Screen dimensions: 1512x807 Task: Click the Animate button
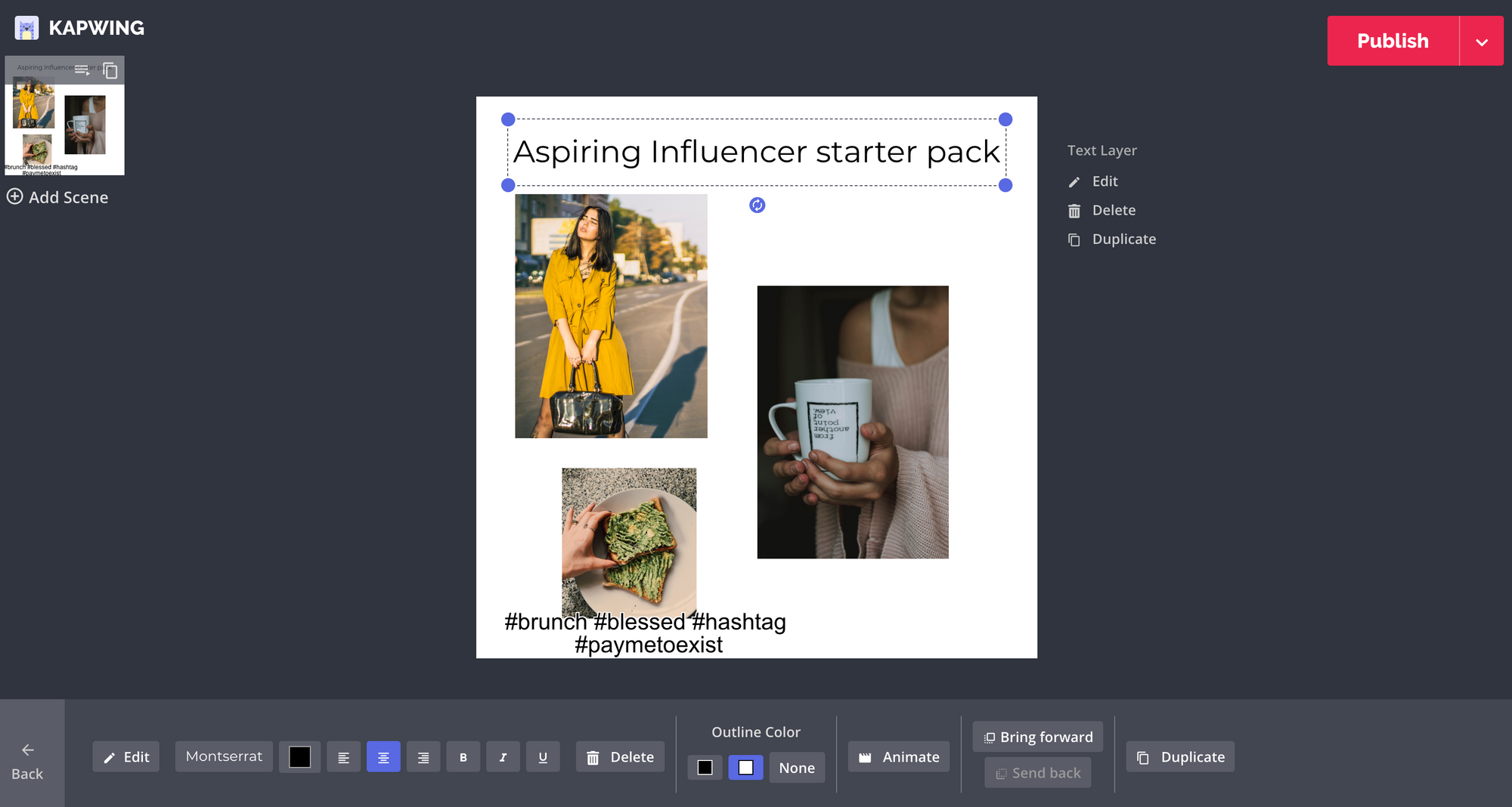click(x=899, y=757)
